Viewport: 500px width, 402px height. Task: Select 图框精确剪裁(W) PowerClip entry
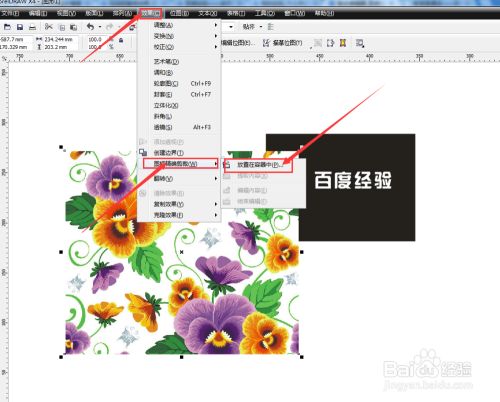[x=181, y=163]
